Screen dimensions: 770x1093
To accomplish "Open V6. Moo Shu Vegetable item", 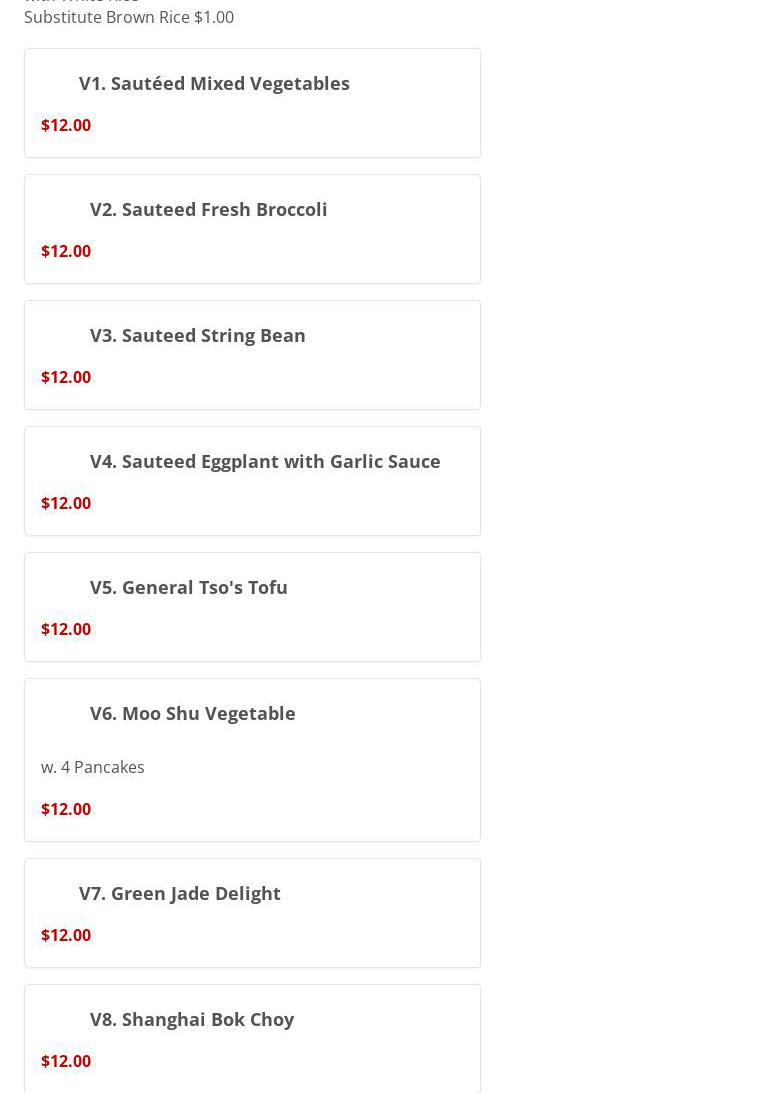I will click(192, 713).
